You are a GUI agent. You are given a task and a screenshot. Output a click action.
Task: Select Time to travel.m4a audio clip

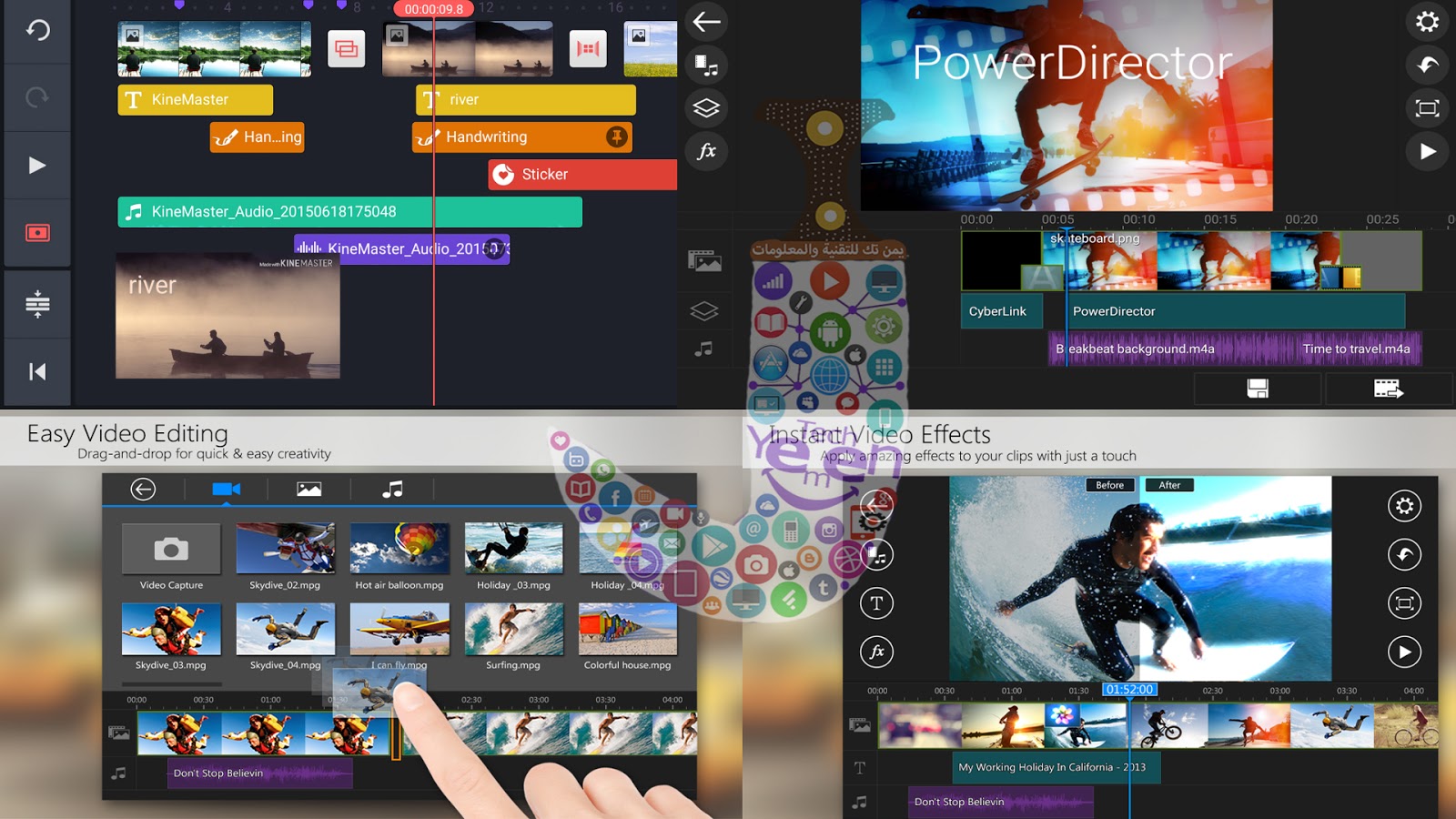1358,349
